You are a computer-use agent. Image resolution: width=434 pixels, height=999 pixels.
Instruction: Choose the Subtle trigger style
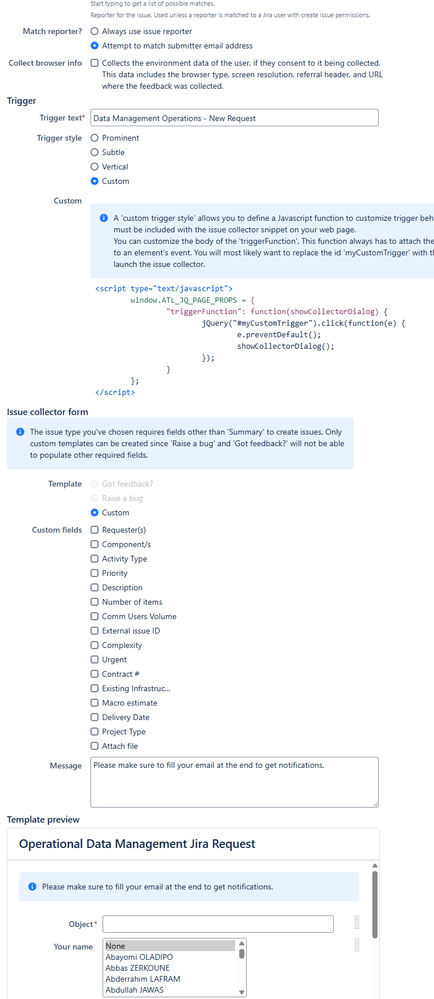tap(95, 152)
